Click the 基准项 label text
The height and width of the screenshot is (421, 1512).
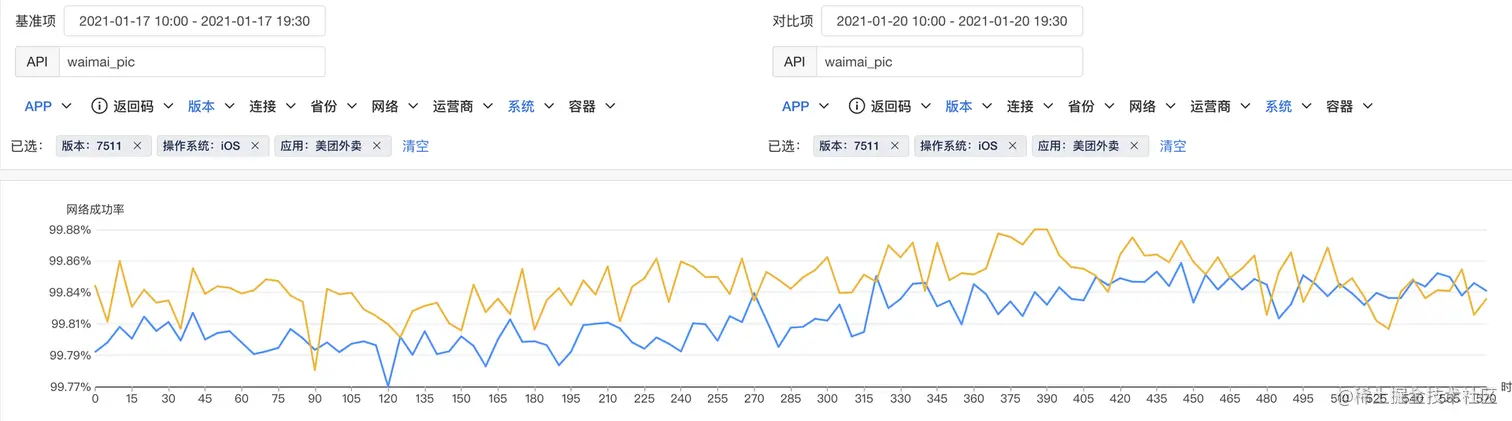pyautogui.click(x=35, y=21)
